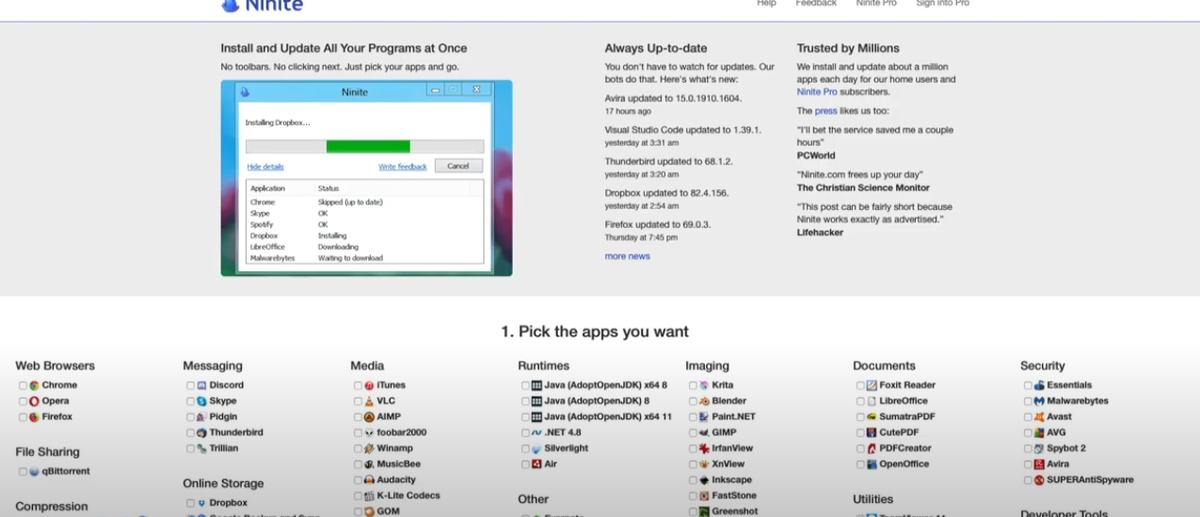Screen dimensions: 1200x517
Task: Click the PDFCreator icon
Action: 872,449
